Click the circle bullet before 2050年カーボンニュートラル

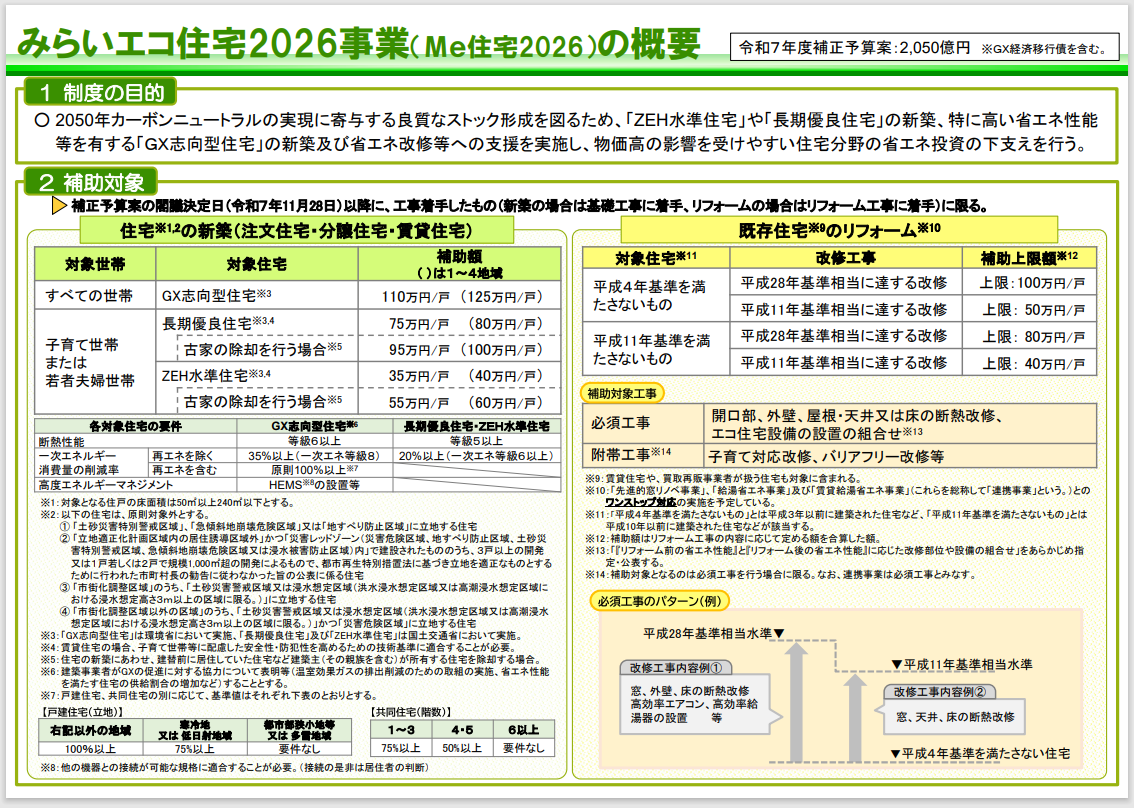(41, 120)
